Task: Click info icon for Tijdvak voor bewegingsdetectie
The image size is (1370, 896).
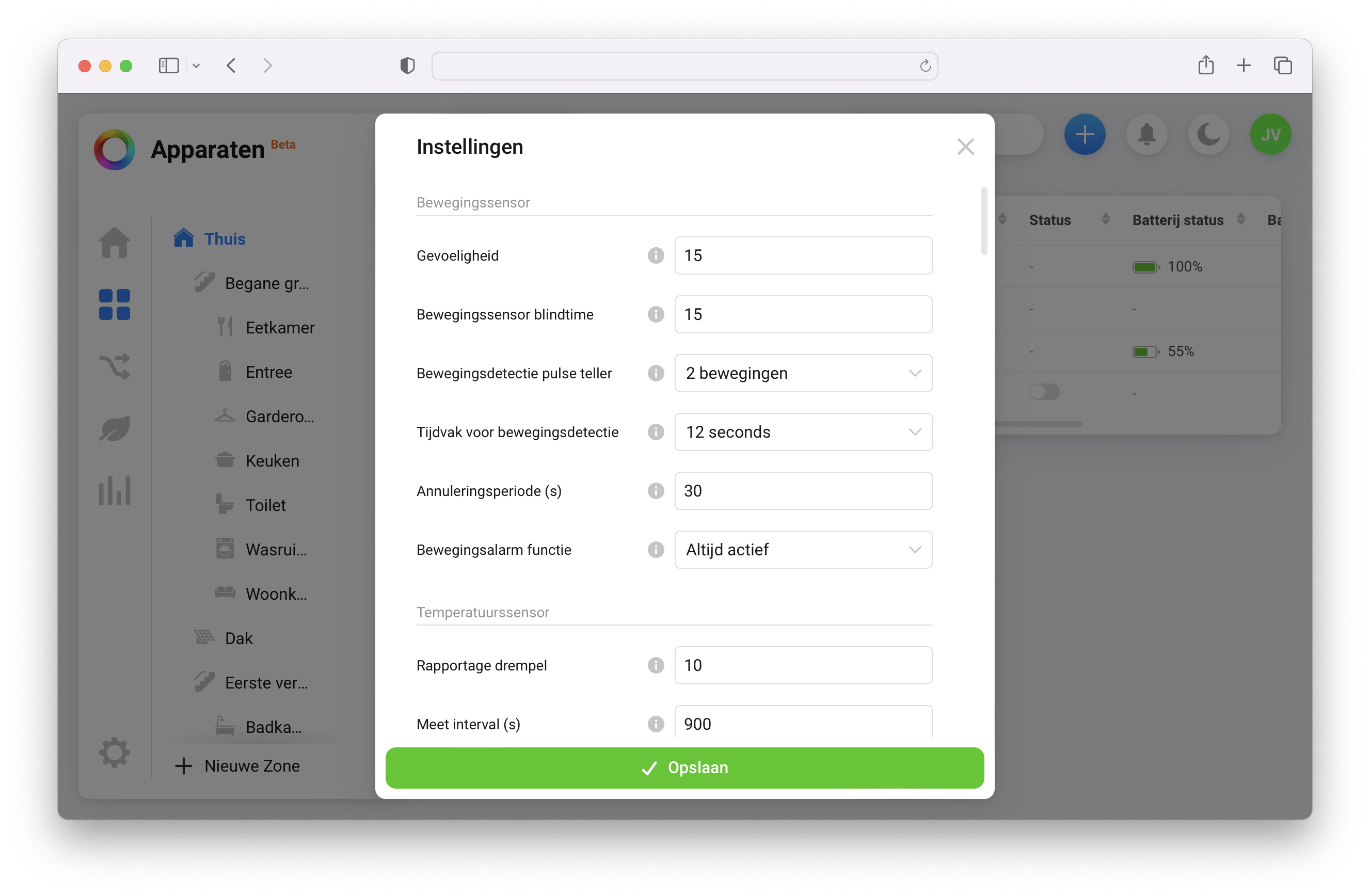Action: click(656, 431)
